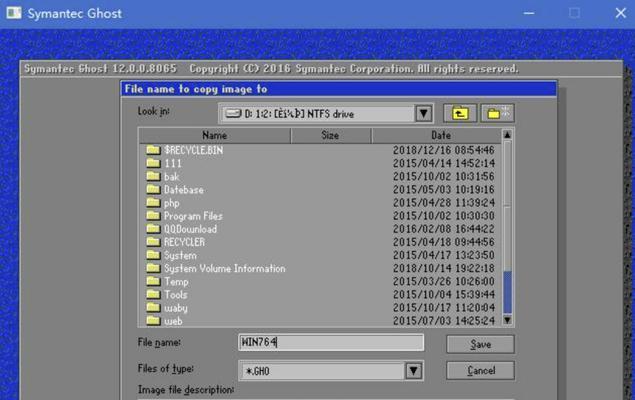Select the System folder icon
The width and height of the screenshot is (635, 400).
point(153,255)
